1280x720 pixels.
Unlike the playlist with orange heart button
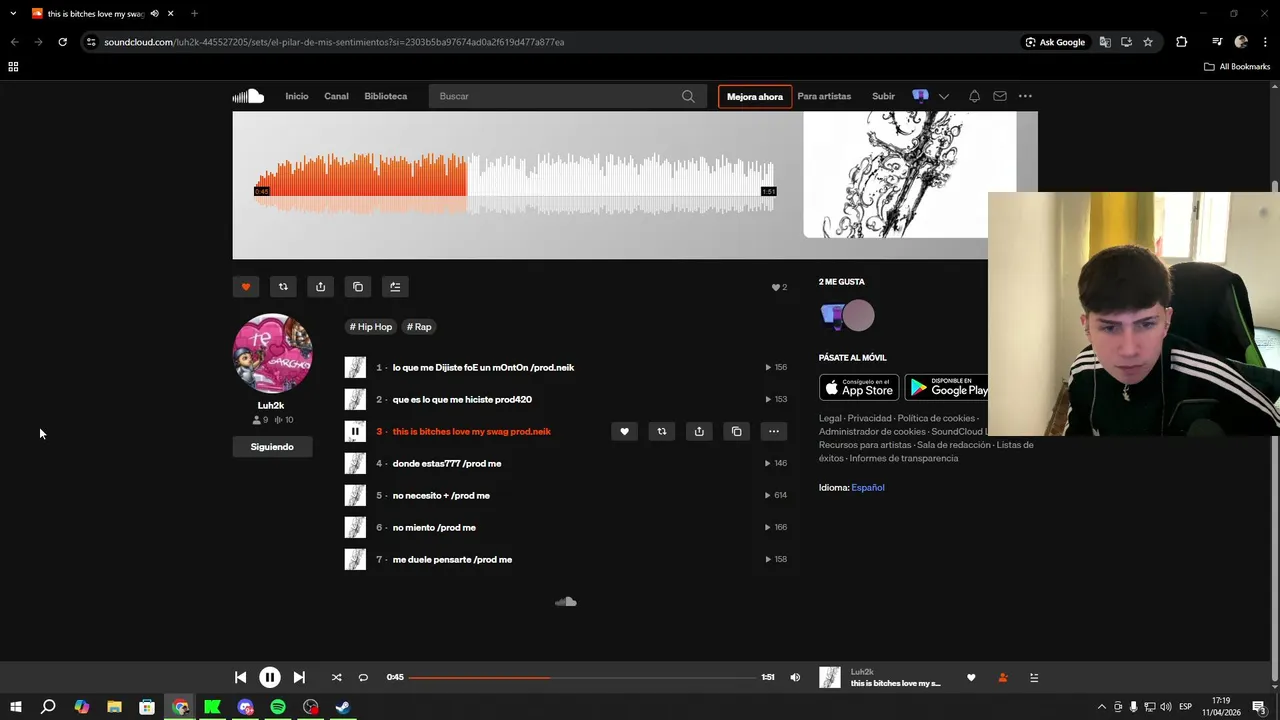(246, 287)
